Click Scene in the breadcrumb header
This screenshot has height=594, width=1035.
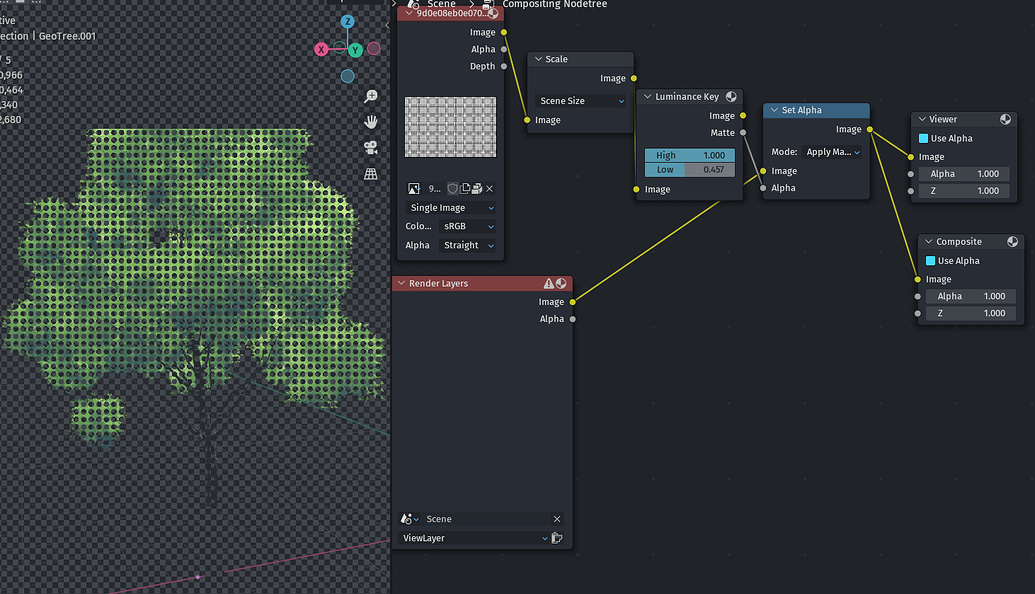pos(441,4)
